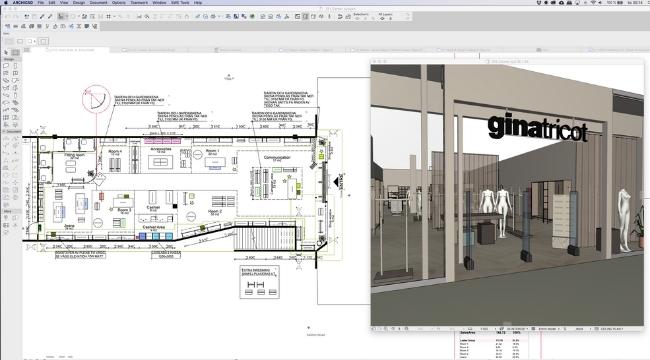Toggle the highlighted view mode toolbar button
The image size is (650, 360).
[x=306, y=17]
